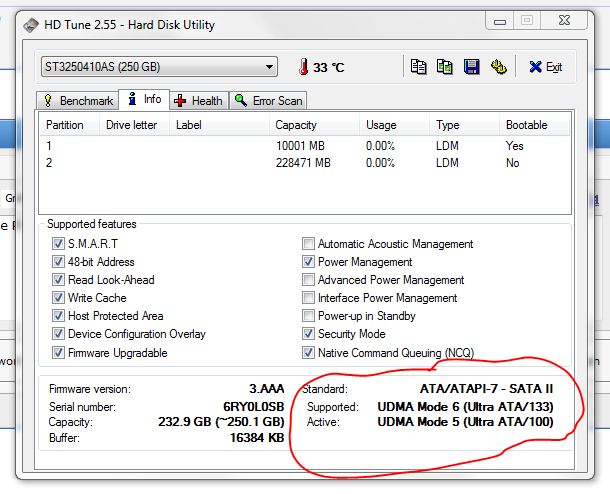Open the options wrench icon

click(498, 67)
